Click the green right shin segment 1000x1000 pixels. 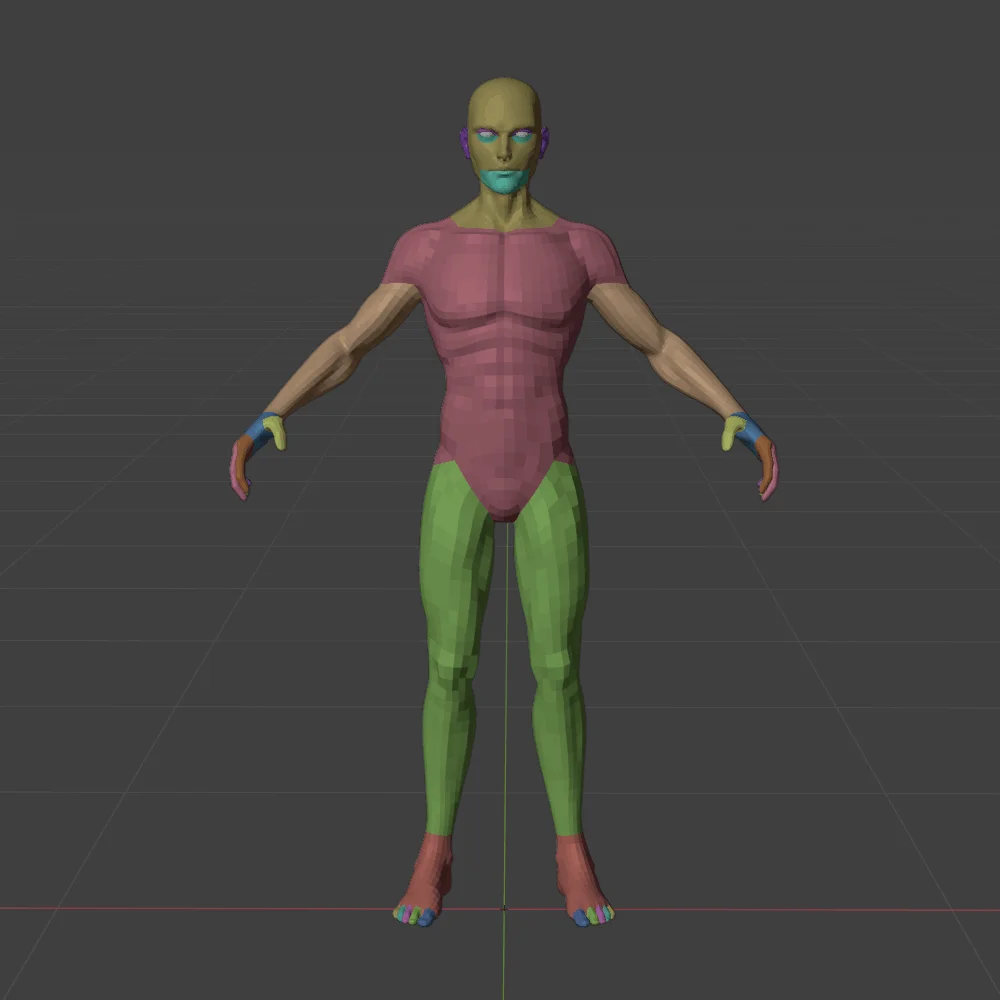click(x=447, y=740)
